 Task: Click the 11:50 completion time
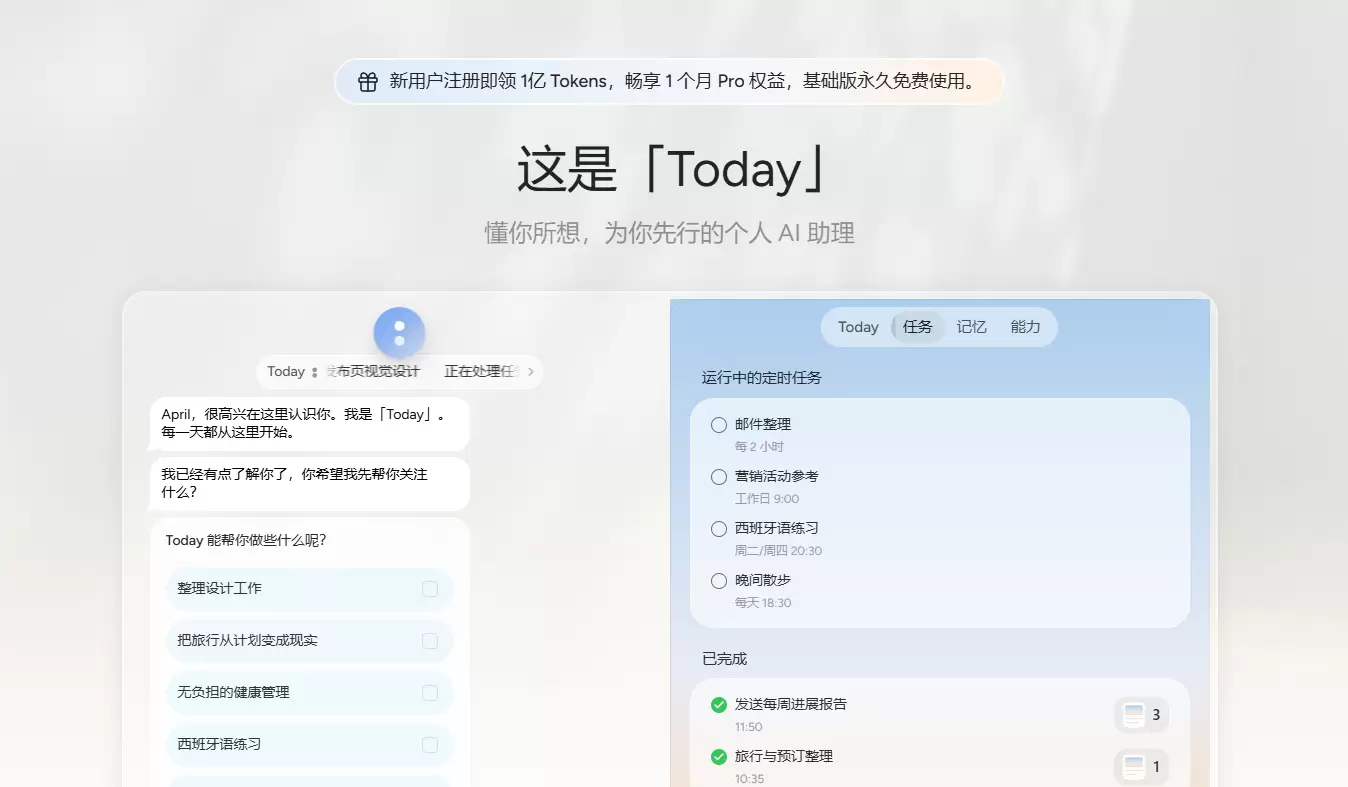(x=749, y=727)
